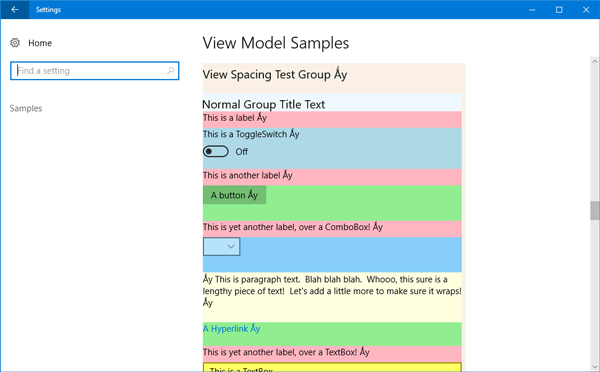Click the "View Spacing Test Group" heading
The width and height of the screenshot is (600, 372).
tap(275, 75)
